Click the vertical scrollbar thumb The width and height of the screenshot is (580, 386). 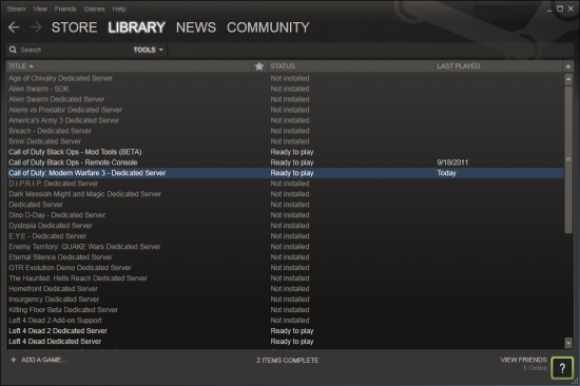coord(569,160)
